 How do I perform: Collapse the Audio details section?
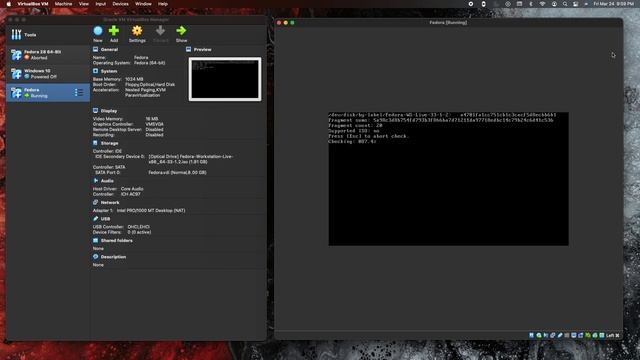[x=107, y=181]
